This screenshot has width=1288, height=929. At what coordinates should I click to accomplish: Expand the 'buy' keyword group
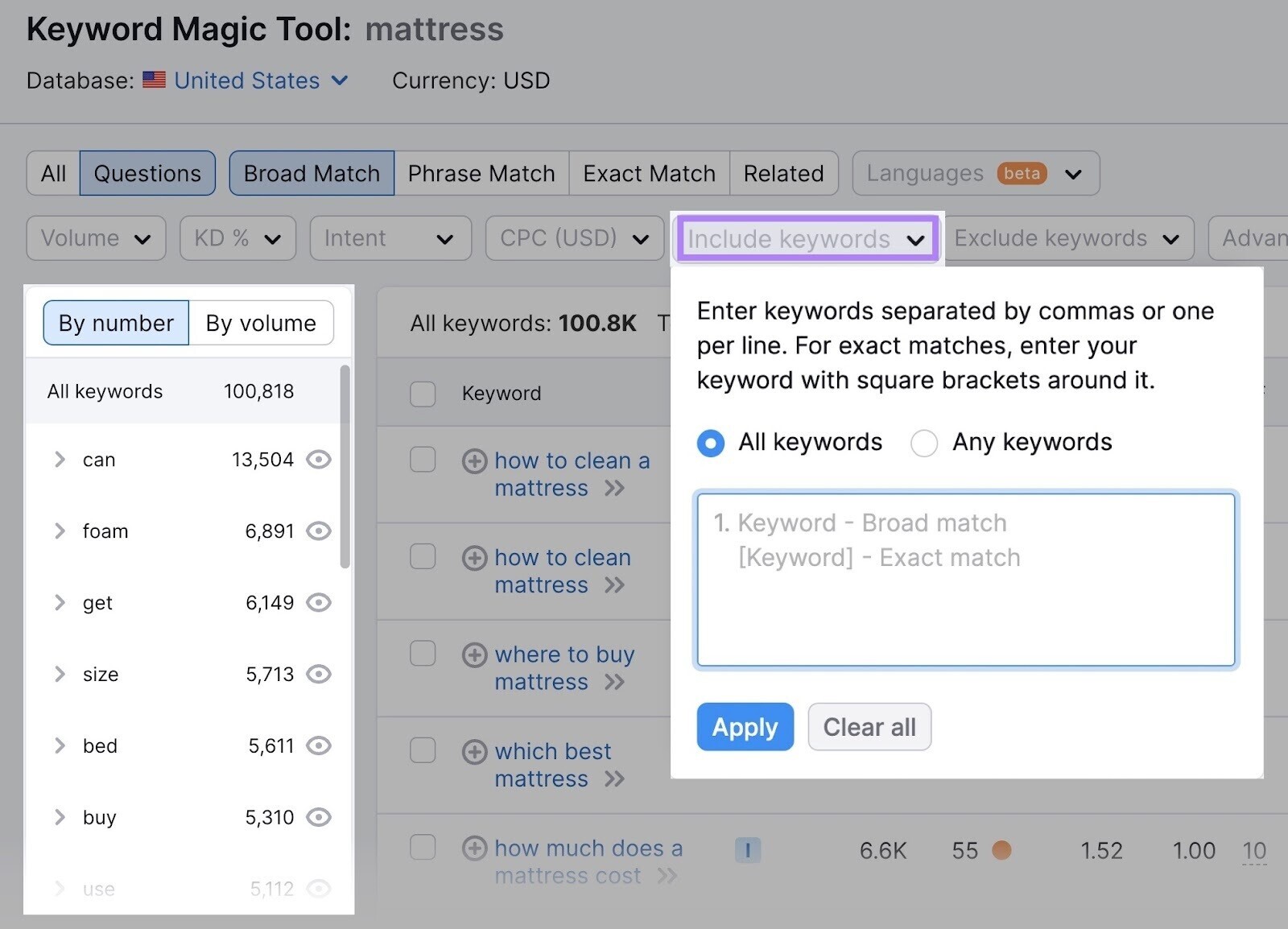[60, 817]
